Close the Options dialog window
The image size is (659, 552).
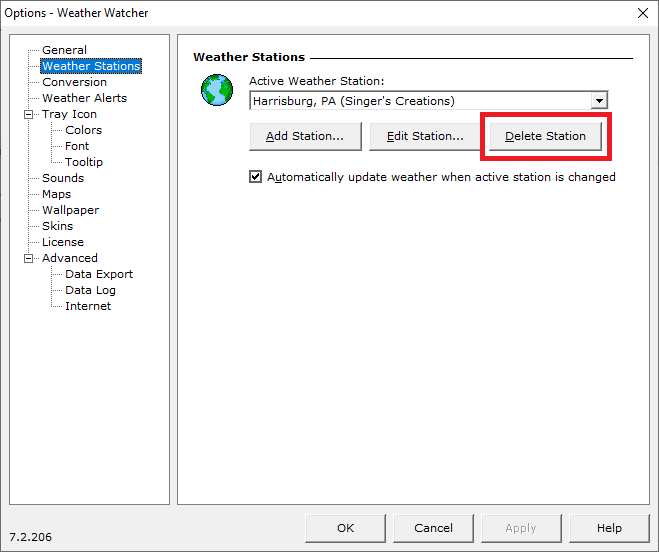pos(641,13)
